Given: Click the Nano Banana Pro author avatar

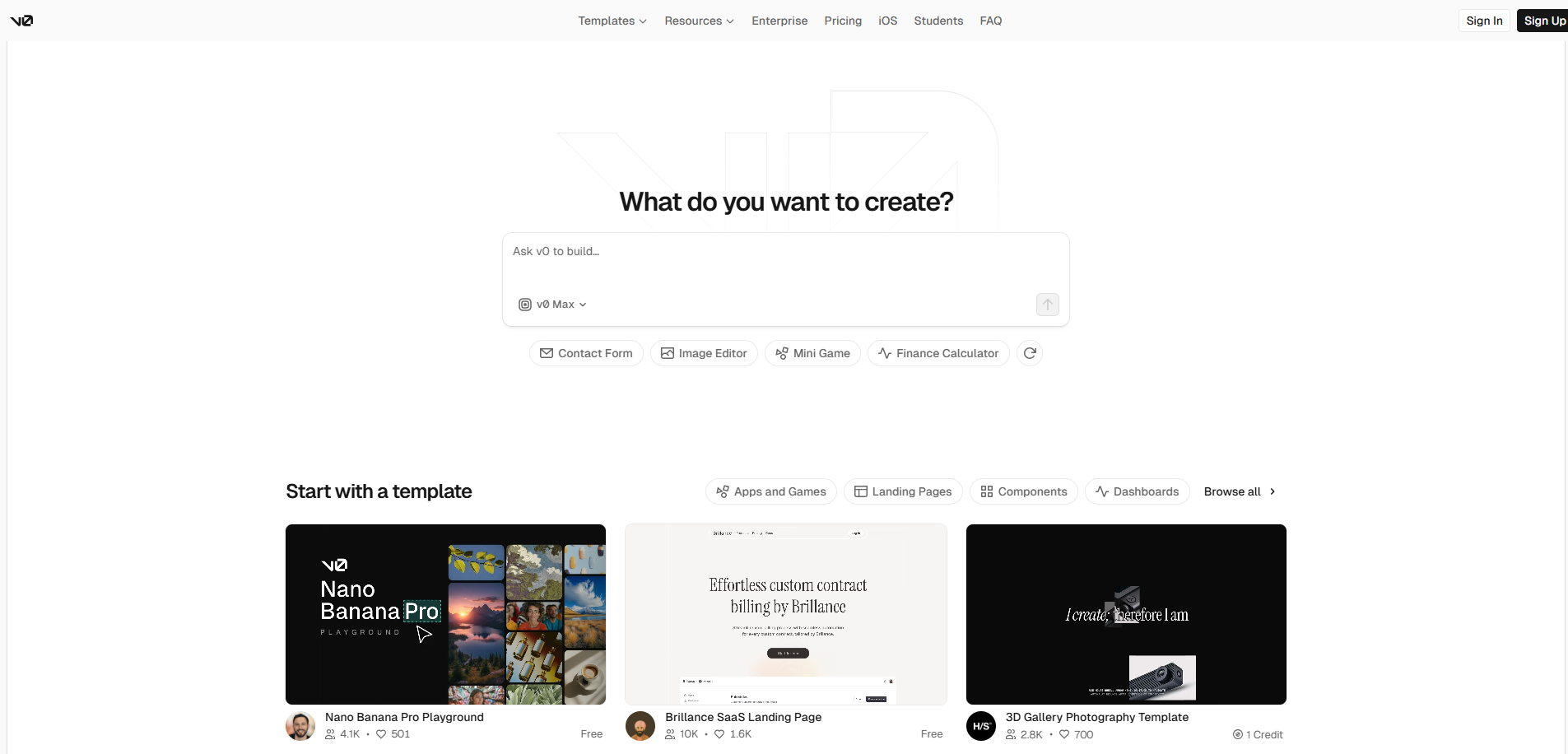Looking at the screenshot, I should (x=300, y=726).
